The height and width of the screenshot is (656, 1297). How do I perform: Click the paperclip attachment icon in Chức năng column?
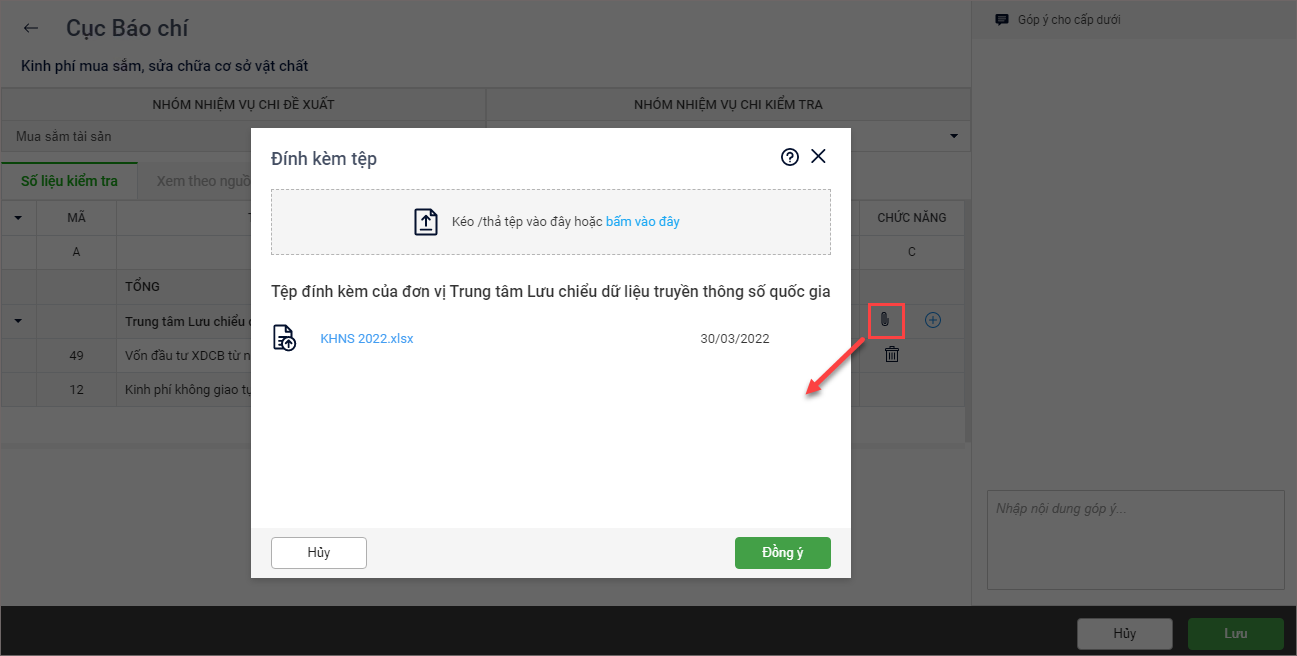(x=884, y=320)
